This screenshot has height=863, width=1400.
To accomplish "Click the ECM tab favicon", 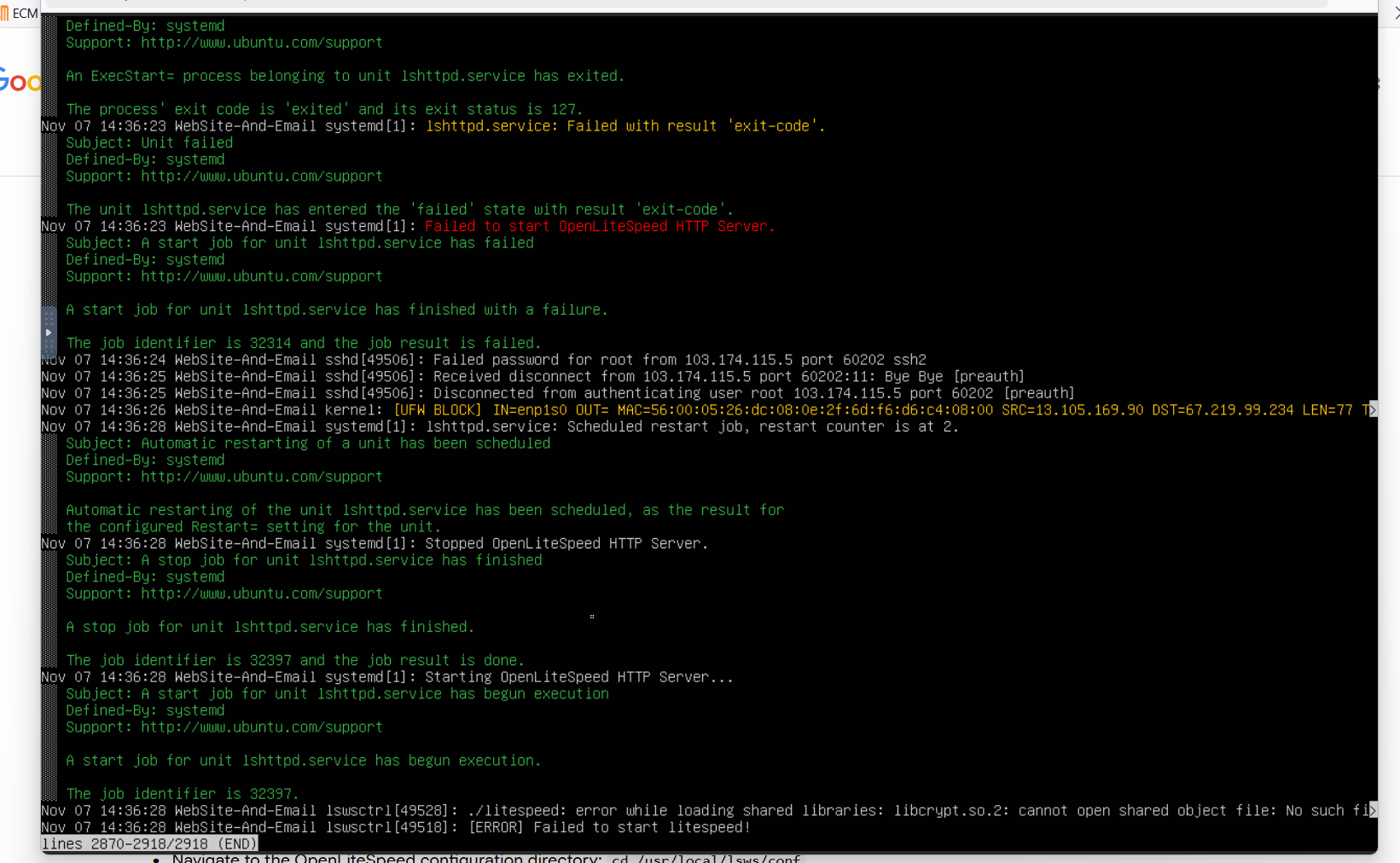I will pyautogui.click(x=5, y=14).
